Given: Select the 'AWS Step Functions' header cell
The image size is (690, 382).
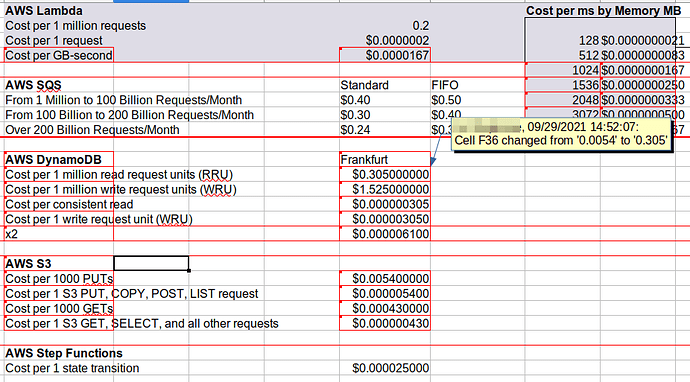Looking at the screenshot, I should pyautogui.click(x=64, y=353).
